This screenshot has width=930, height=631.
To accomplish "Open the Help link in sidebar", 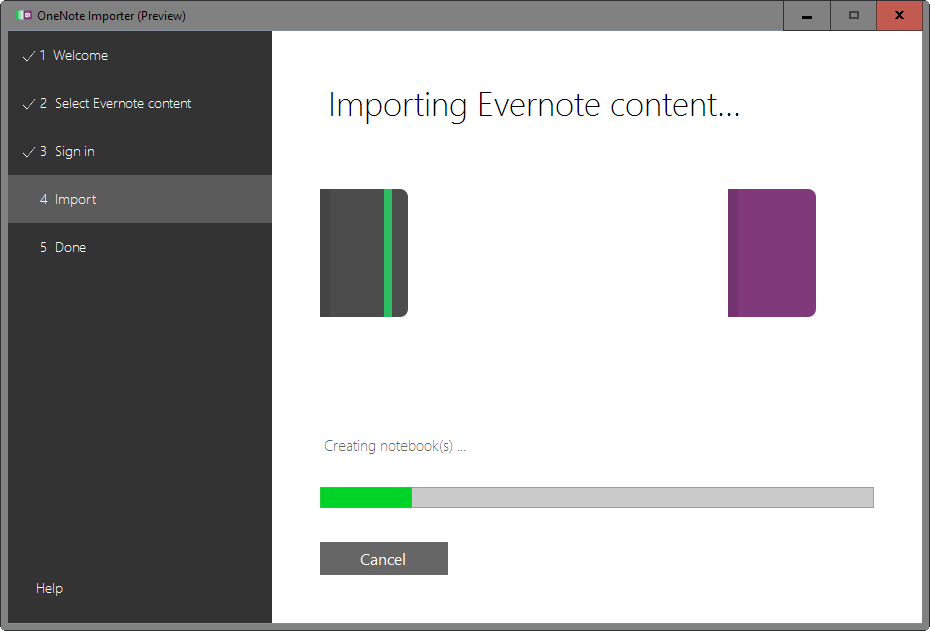I will pos(49,588).
